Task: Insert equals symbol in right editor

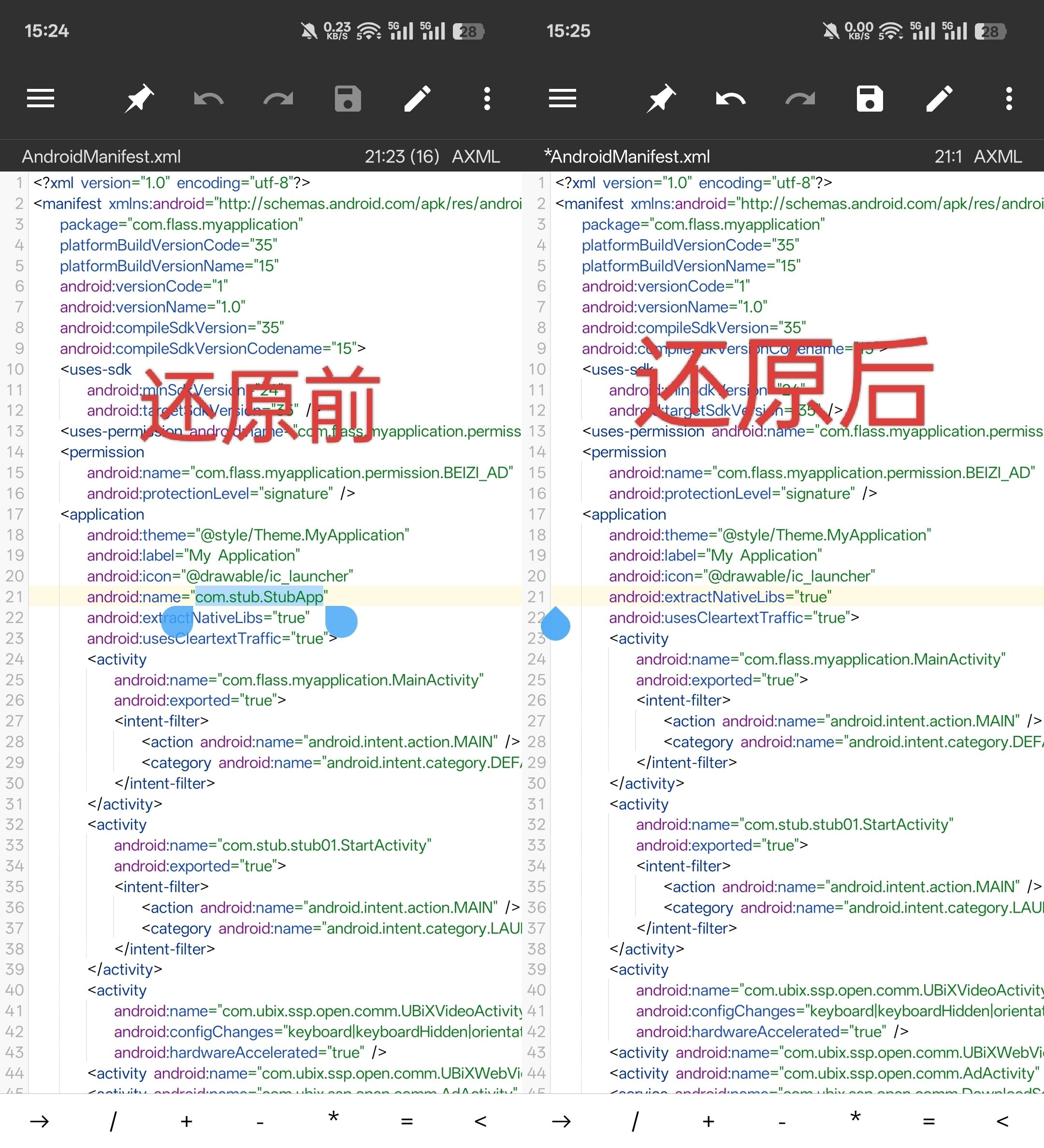Action: [x=929, y=1121]
